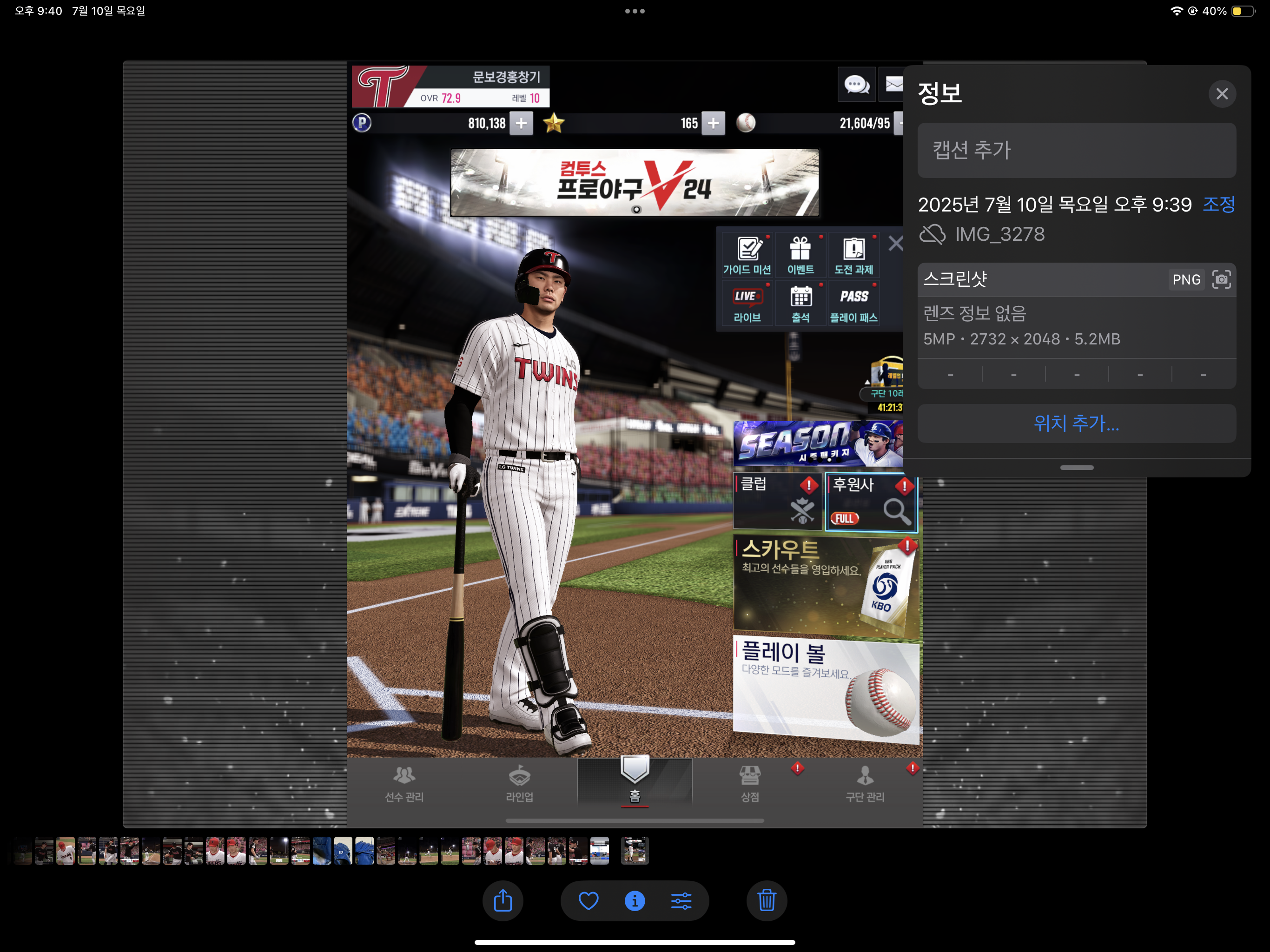The image size is (1270, 952).
Task: Open the 라이브 LIVE icon
Action: pyautogui.click(x=747, y=304)
